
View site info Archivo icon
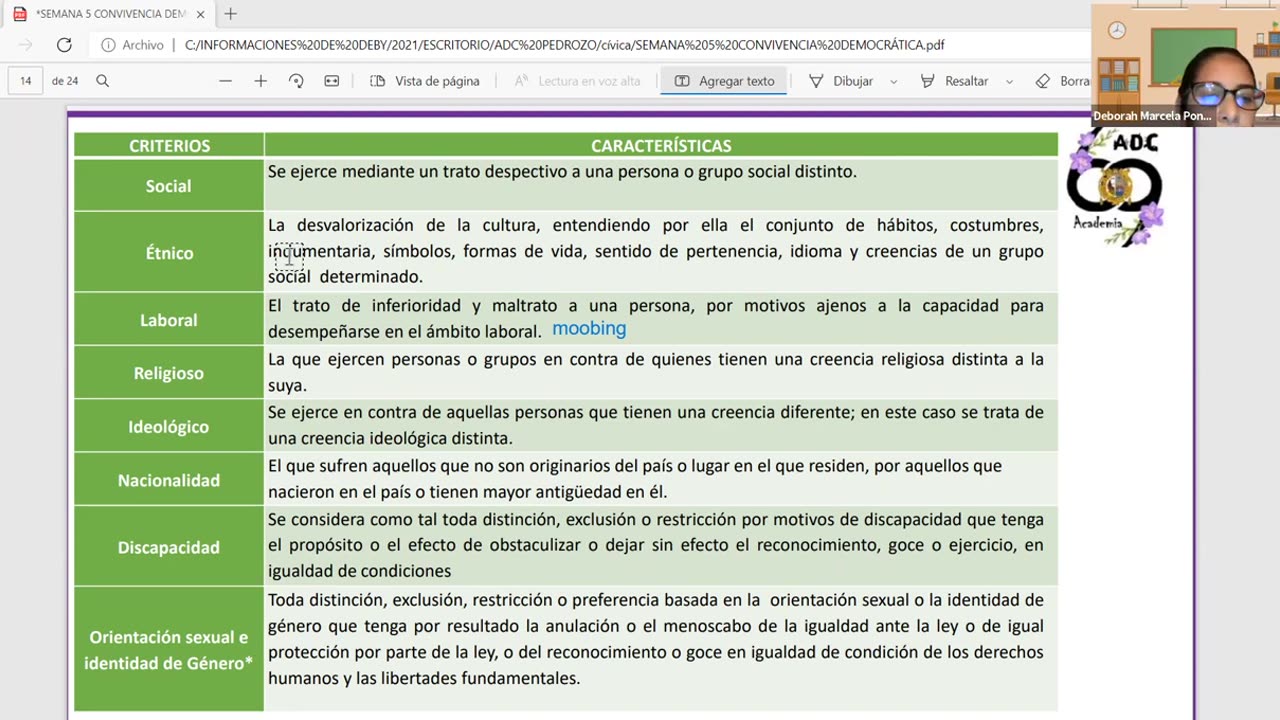132,45
